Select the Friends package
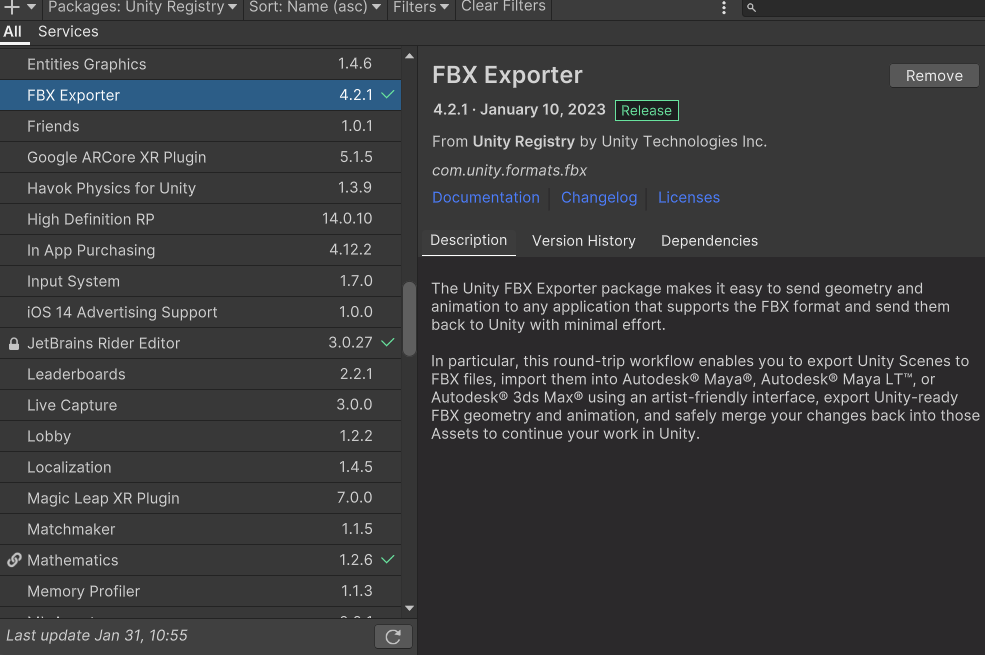 [200, 126]
